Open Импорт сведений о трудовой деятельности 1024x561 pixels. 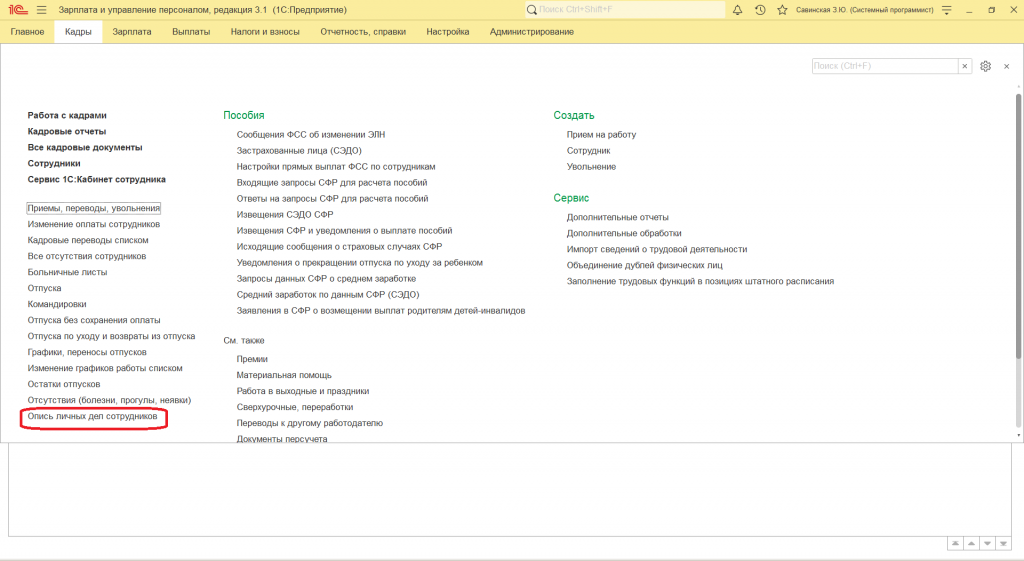pos(657,249)
